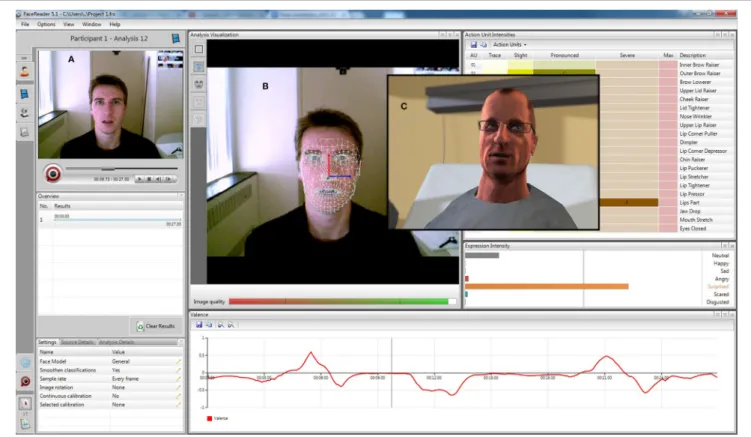Screen dimensions: 751x437
Task: Toggle the face mesh overlay icon
Action: 199,67
